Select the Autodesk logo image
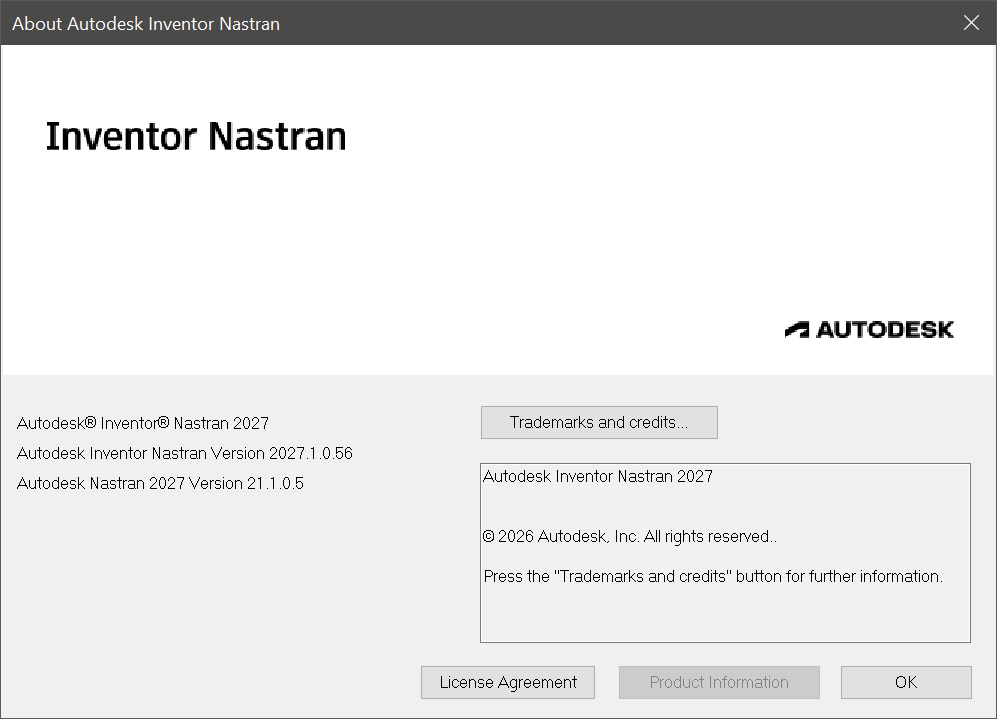 click(869, 329)
